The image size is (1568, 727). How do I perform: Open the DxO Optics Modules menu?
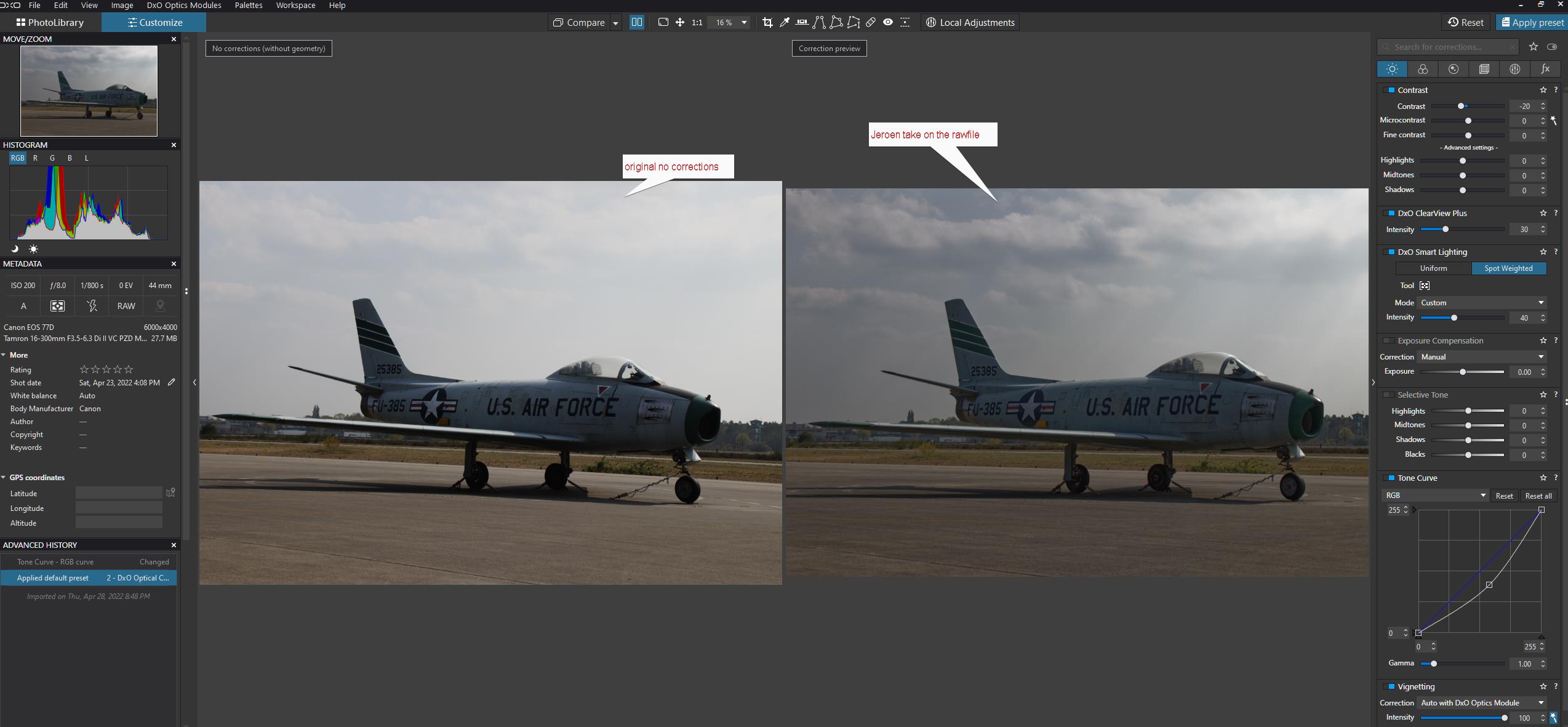[x=184, y=6]
